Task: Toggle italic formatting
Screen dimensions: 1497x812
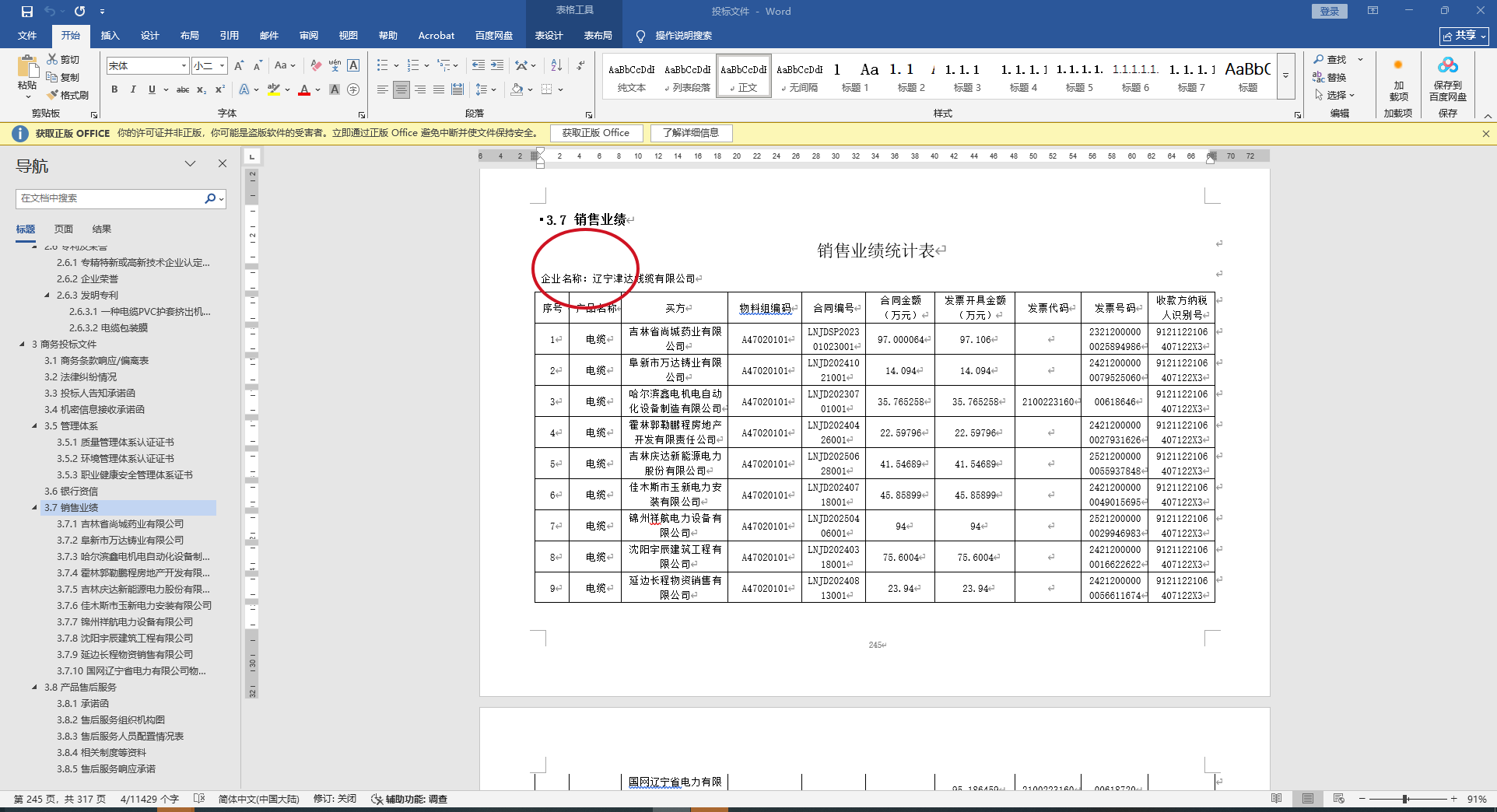Action: 133,90
